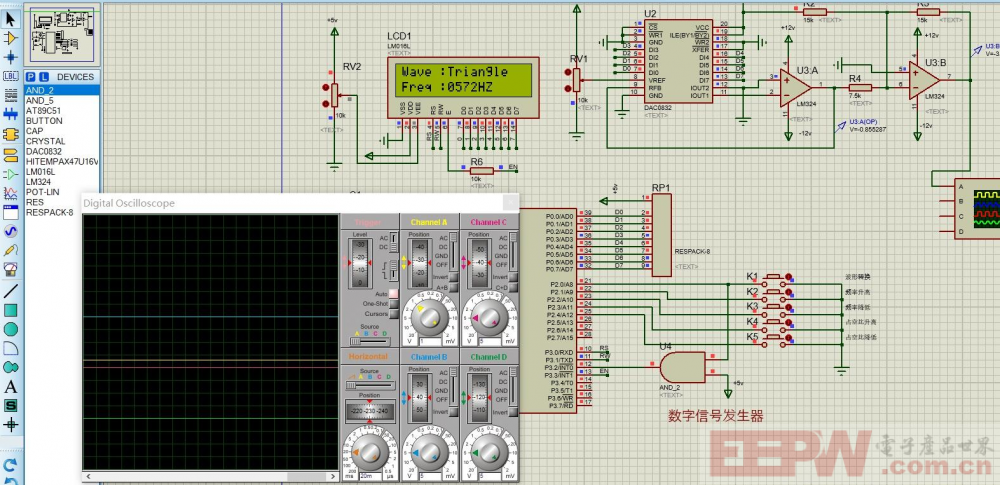Click the Trigger Level thumbwheel
Image resolution: width=1000 pixels, height=485 pixels.
tap(360, 263)
